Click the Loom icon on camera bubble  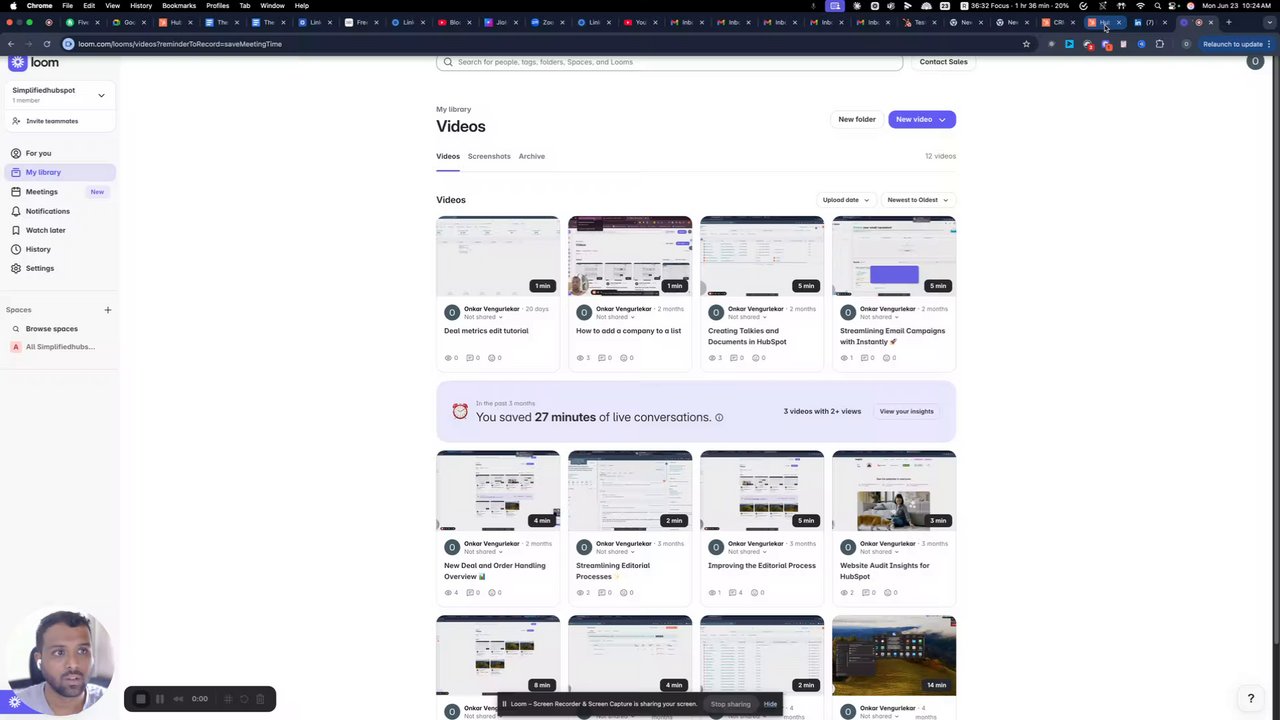point(14,702)
